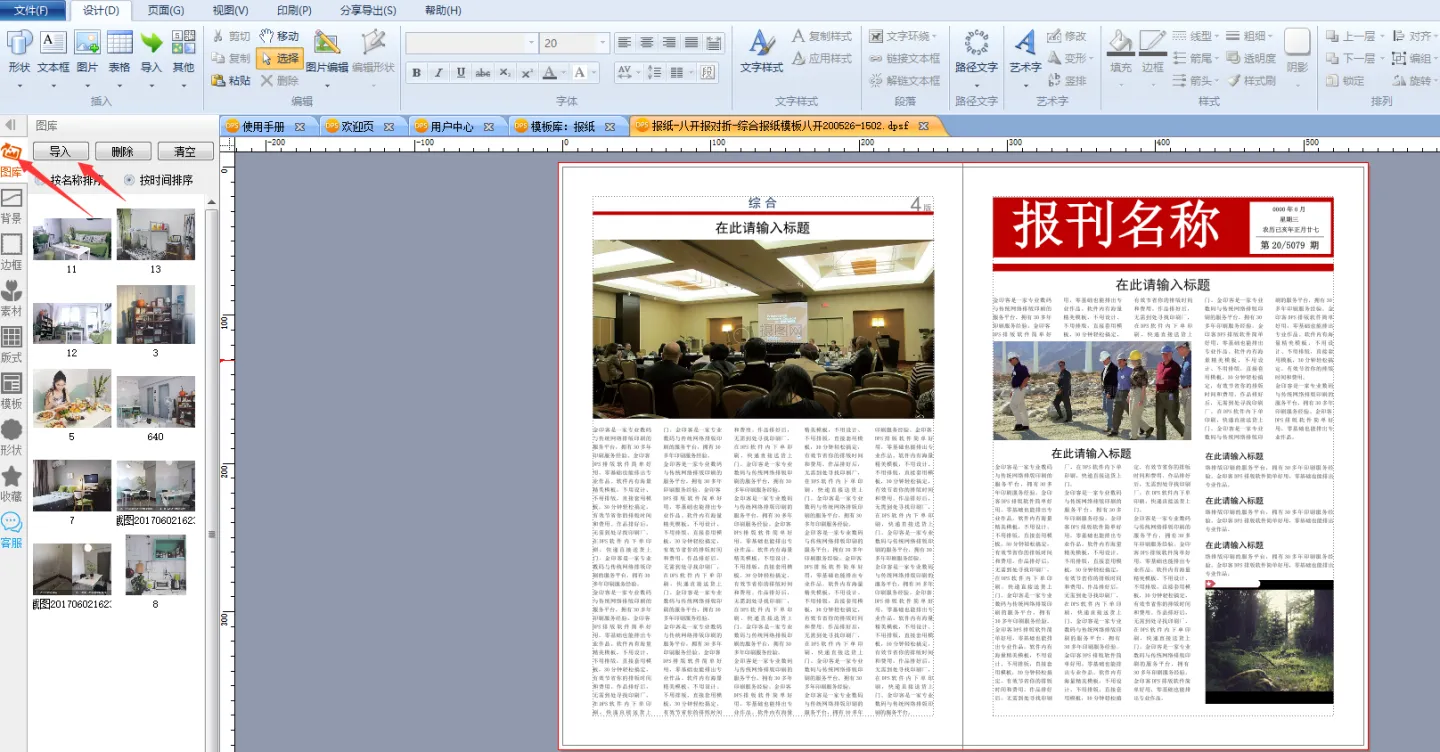
Task: Toggle bold text formatting
Action: coord(416,73)
